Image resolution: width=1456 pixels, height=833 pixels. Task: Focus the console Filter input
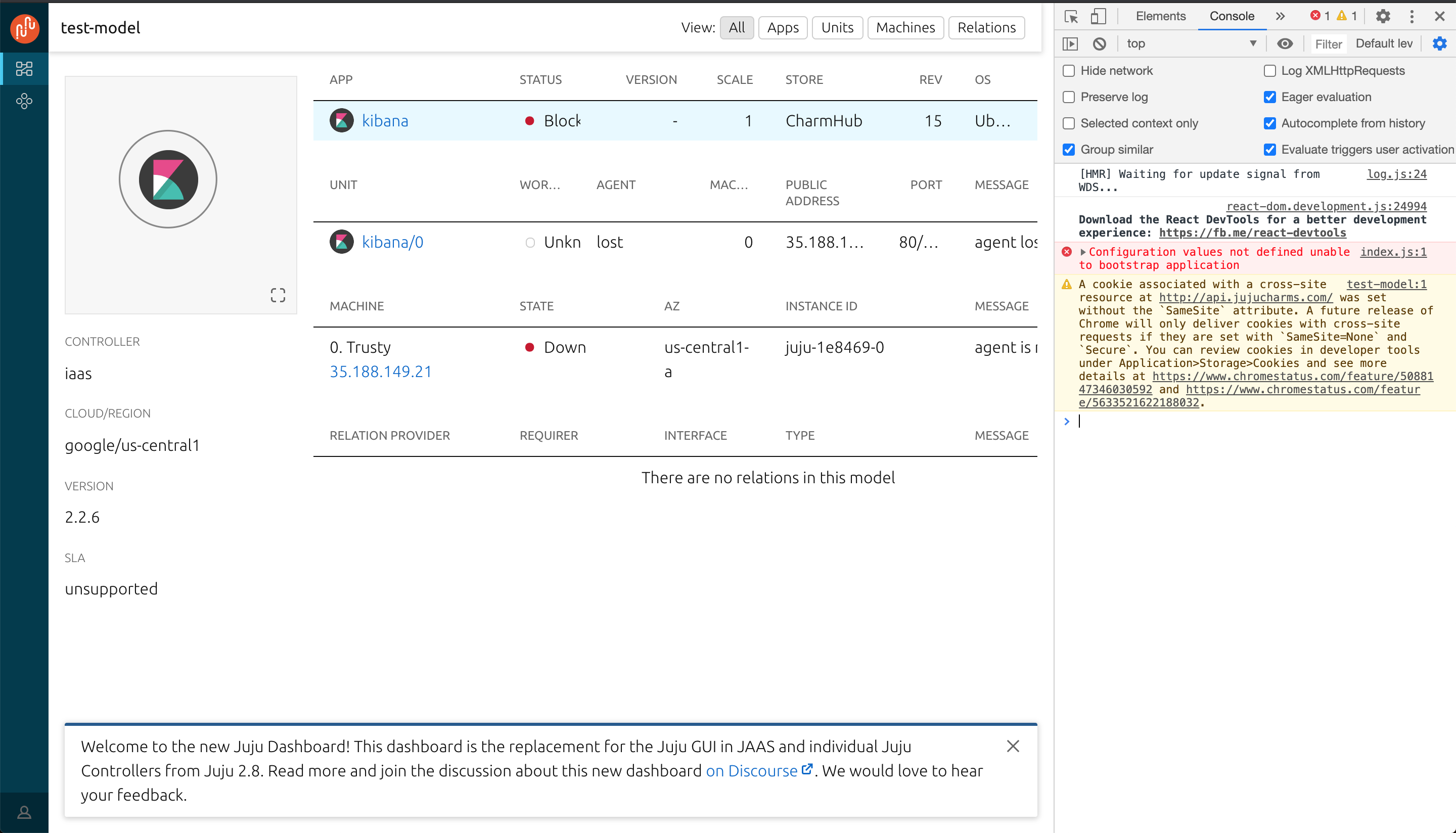1328,43
